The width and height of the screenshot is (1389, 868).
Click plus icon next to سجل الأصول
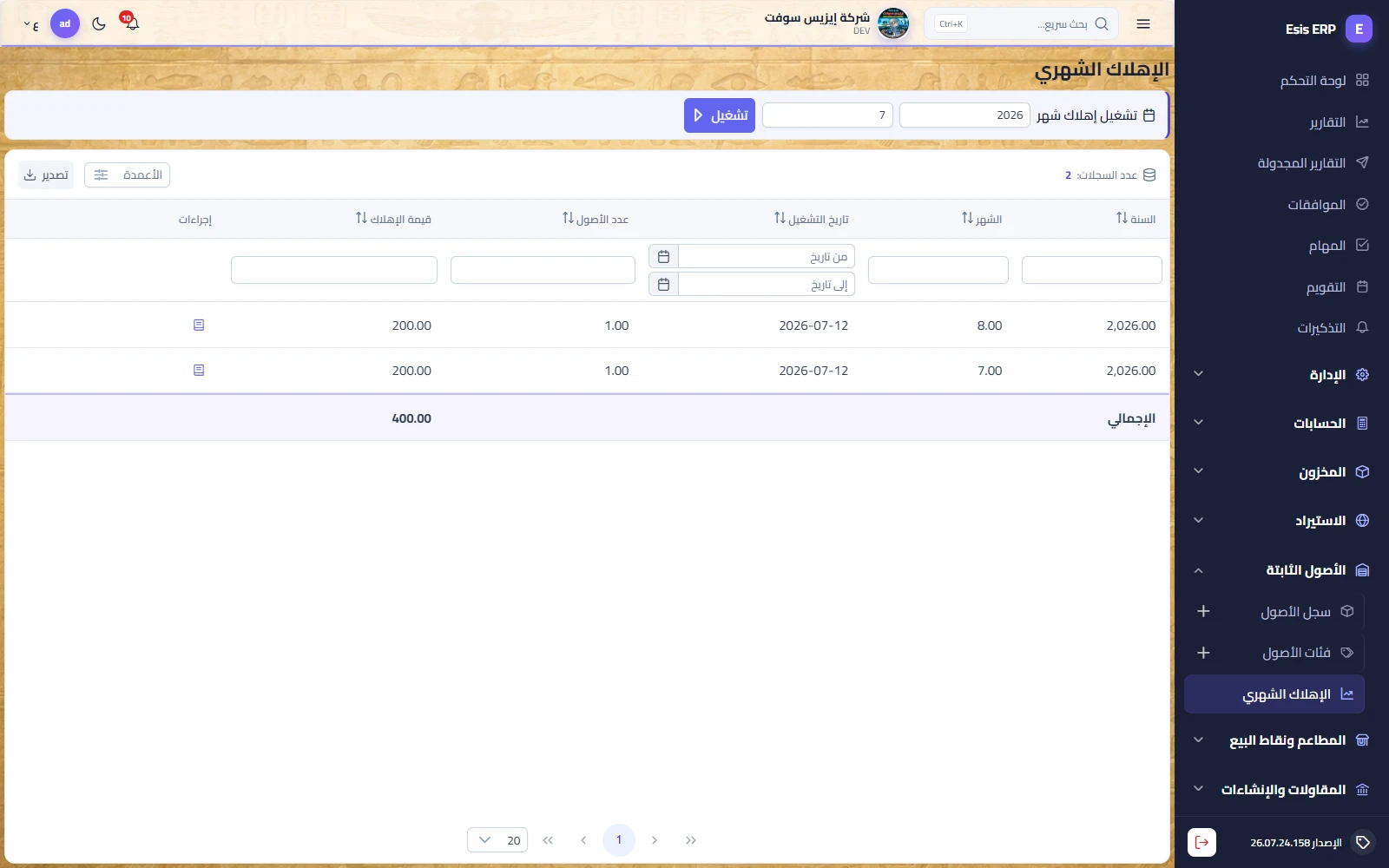pyautogui.click(x=1203, y=612)
